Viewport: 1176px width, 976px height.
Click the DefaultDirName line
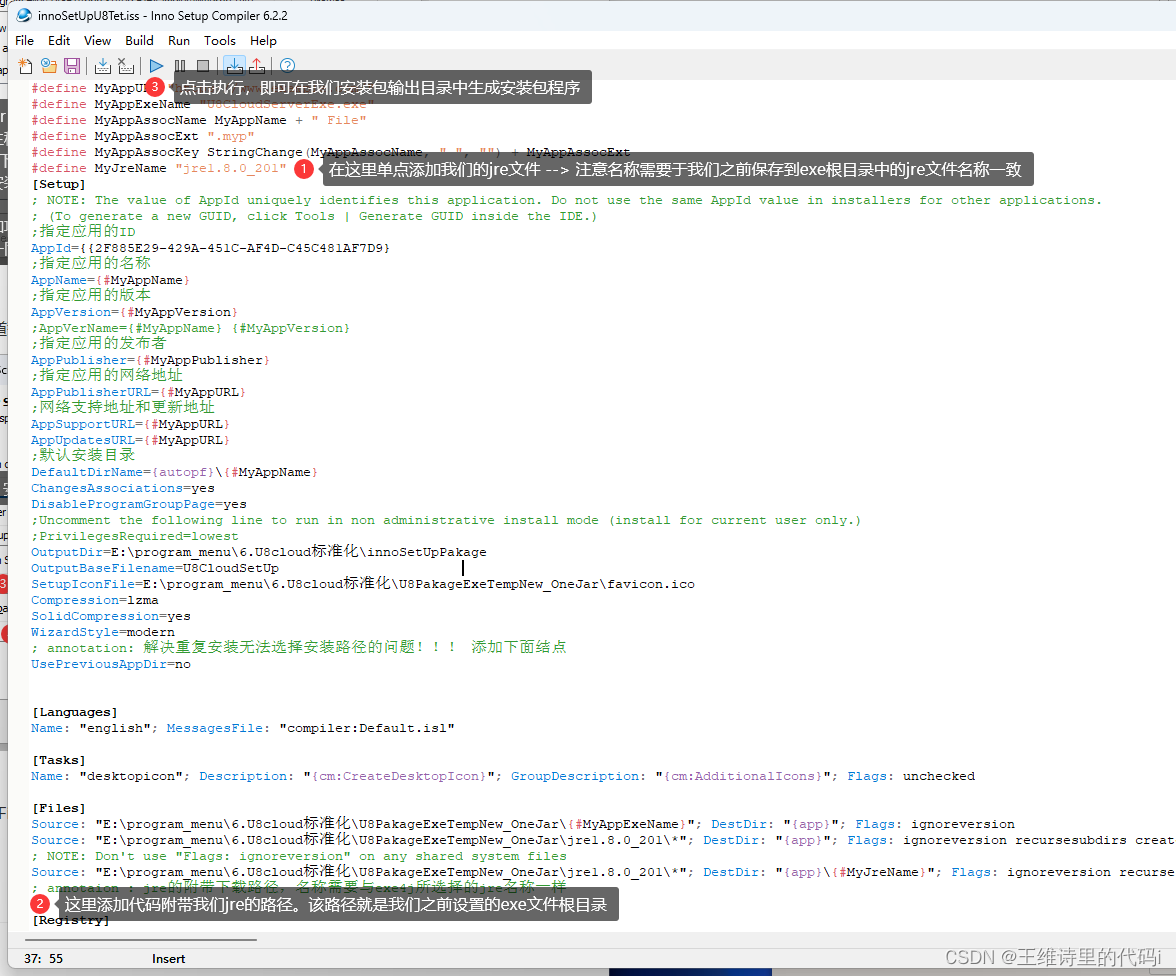coord(174,473)
